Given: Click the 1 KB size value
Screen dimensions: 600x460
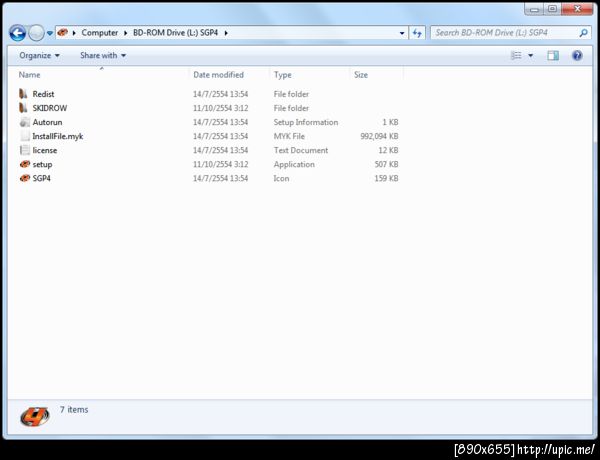Looking at the screenshot, I should (390, 122).
